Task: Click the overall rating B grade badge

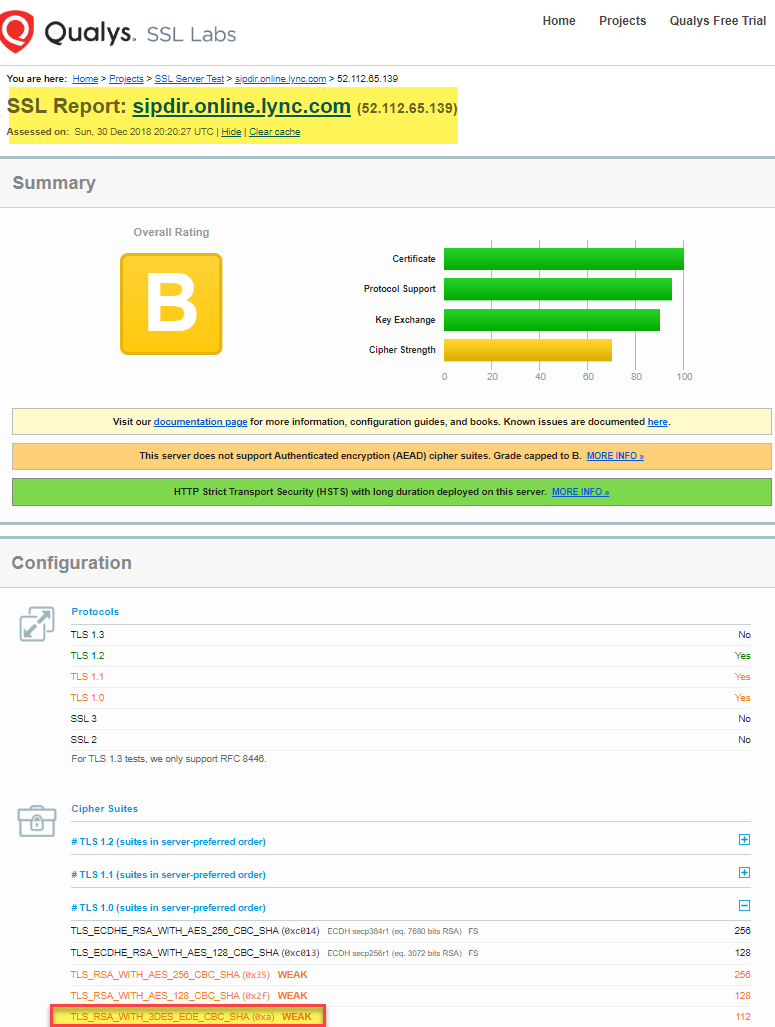Action: point(171,304)
